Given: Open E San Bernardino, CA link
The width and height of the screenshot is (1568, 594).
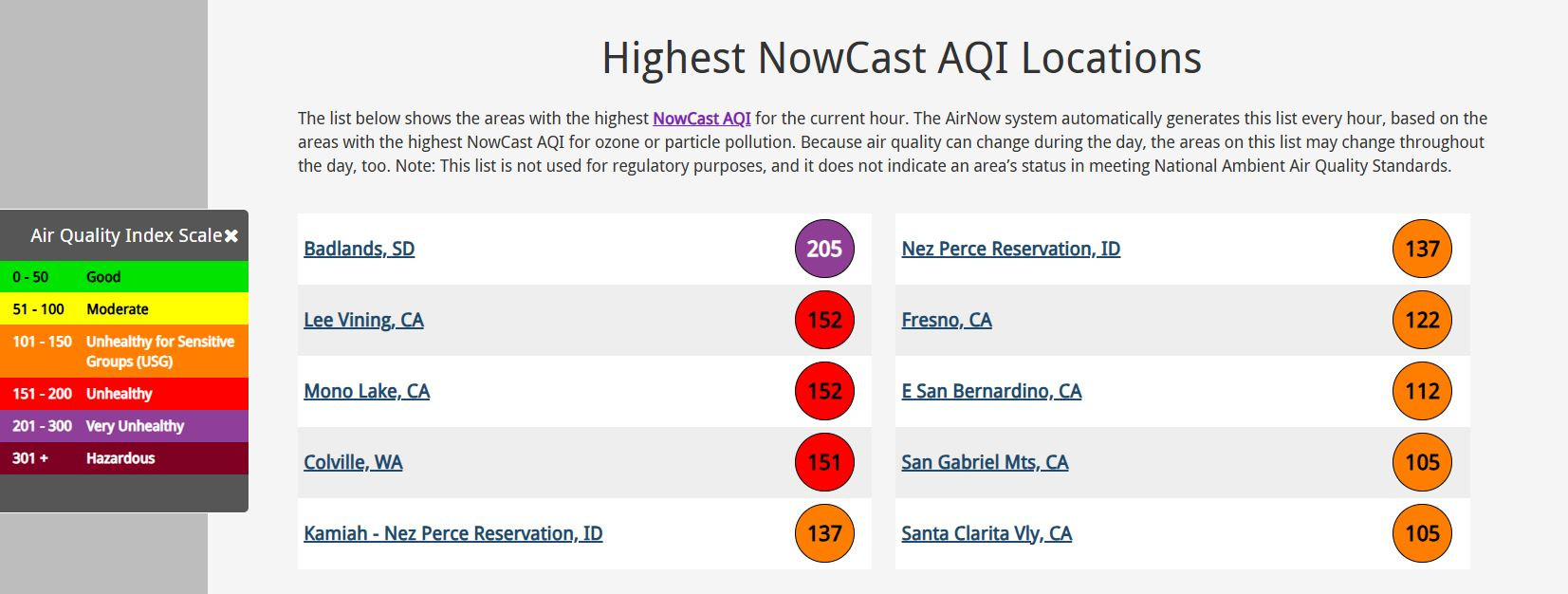Looking at the screenshot, I should click(x=991, y=391).
